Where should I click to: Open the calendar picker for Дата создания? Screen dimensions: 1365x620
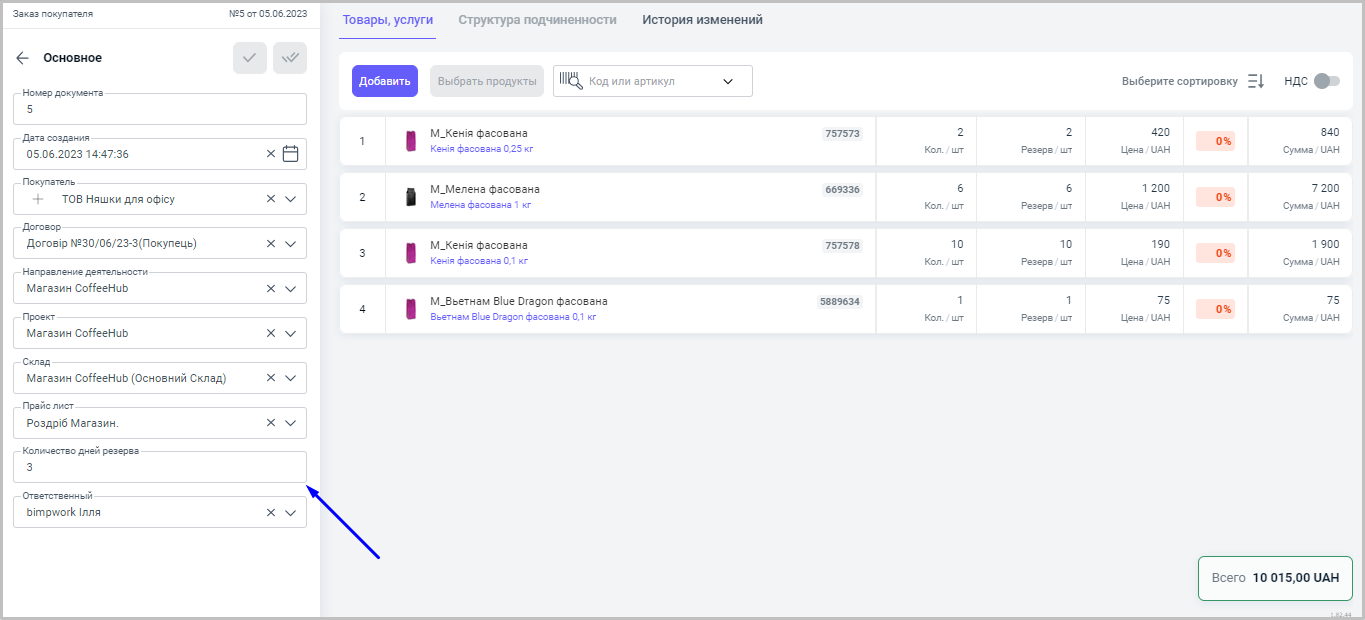291,154
